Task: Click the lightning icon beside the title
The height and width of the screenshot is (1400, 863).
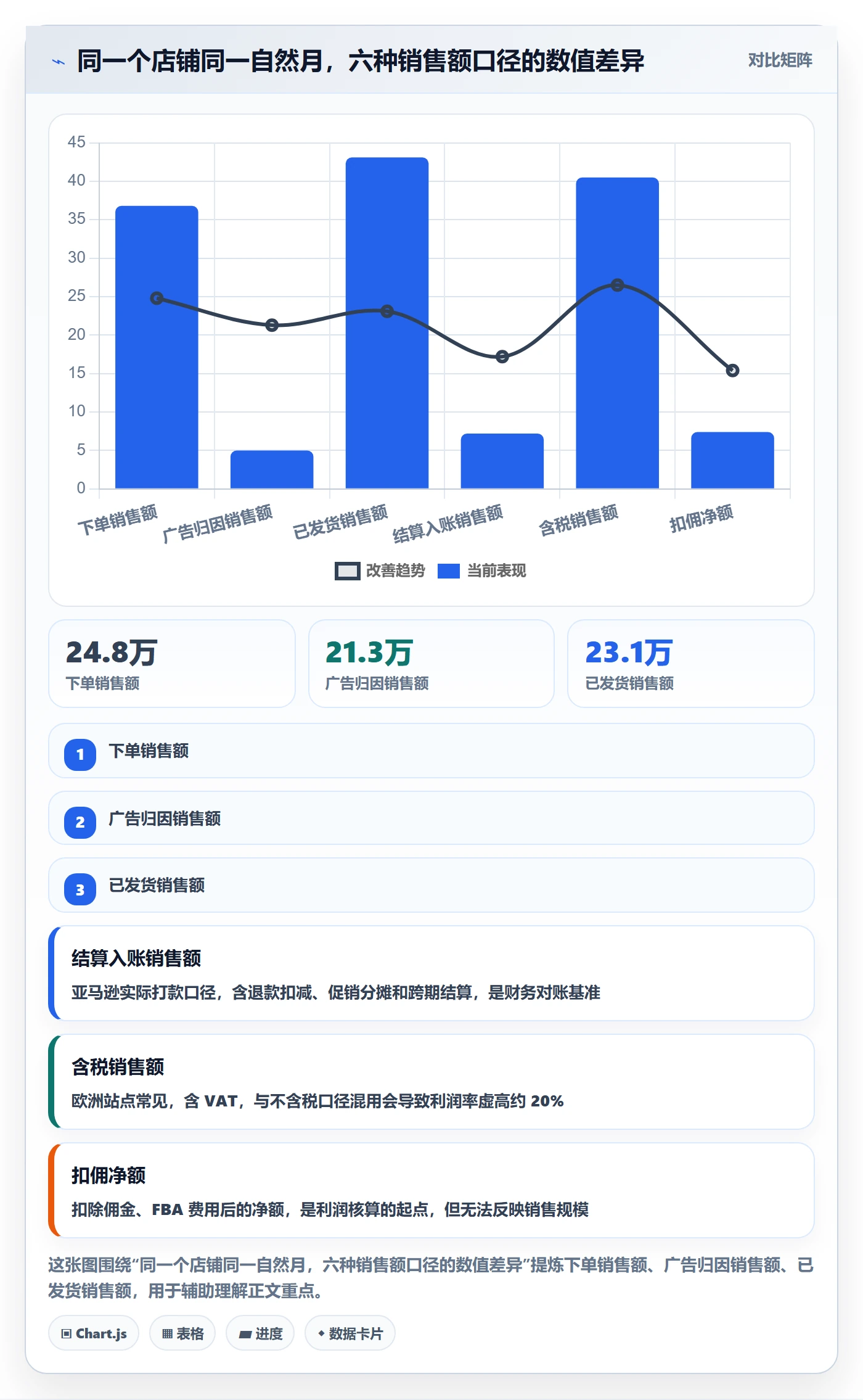Action: (x=59, y=62)
